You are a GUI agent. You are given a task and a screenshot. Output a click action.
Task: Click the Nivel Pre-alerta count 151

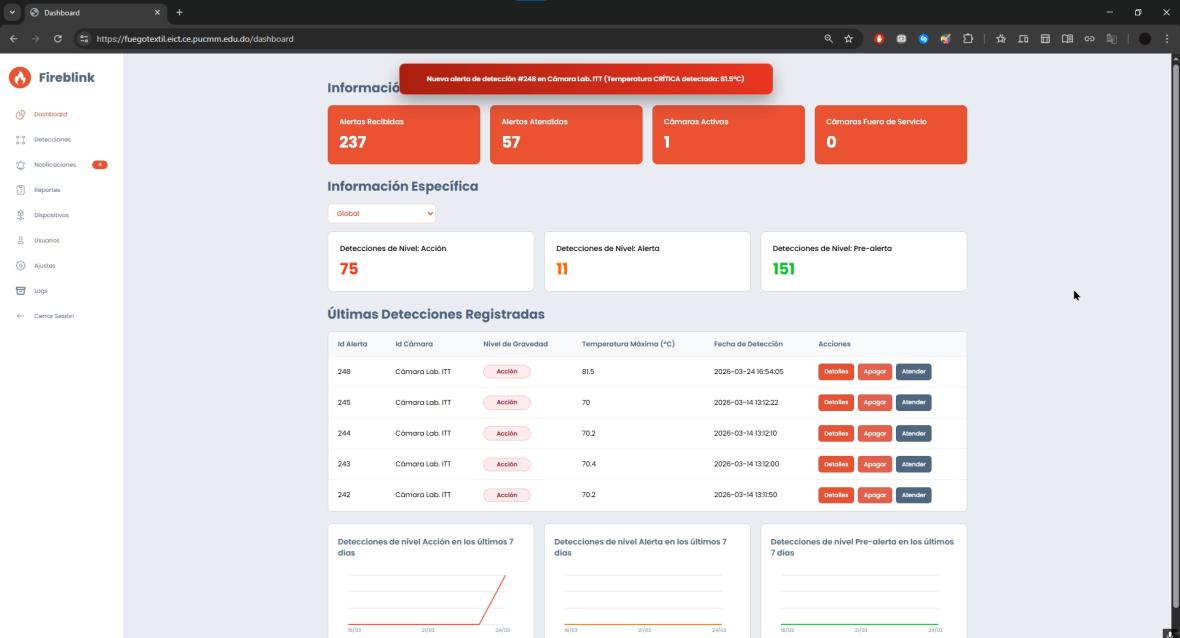pos(783,269)
